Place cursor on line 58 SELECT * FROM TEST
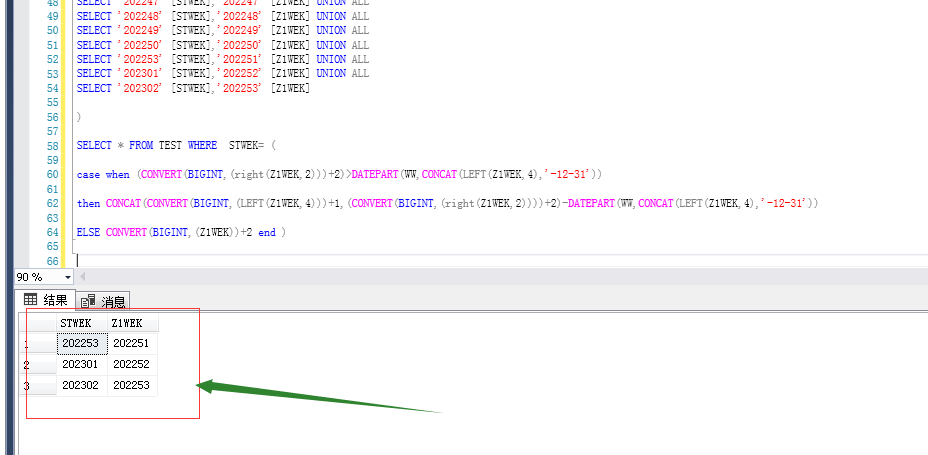Image resolution: width=928 pixels, height=455 pixels. [x=176, y=146]
